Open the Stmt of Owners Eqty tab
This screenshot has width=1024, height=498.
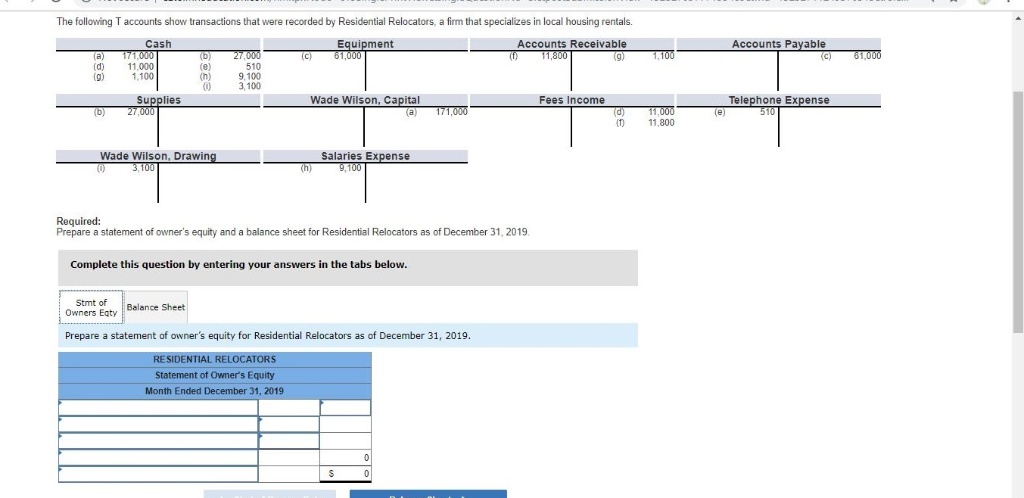click(x=91, y=307)
